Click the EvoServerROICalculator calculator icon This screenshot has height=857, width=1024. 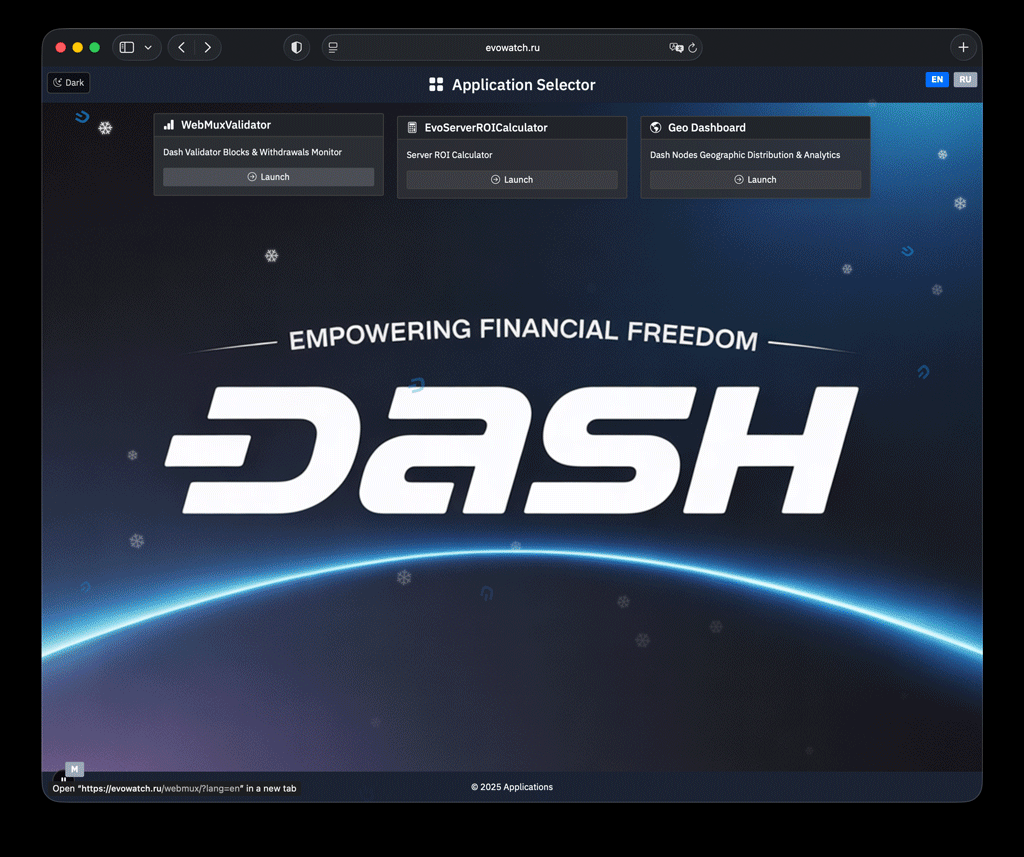pyautogui.click(x=410, y=127)
